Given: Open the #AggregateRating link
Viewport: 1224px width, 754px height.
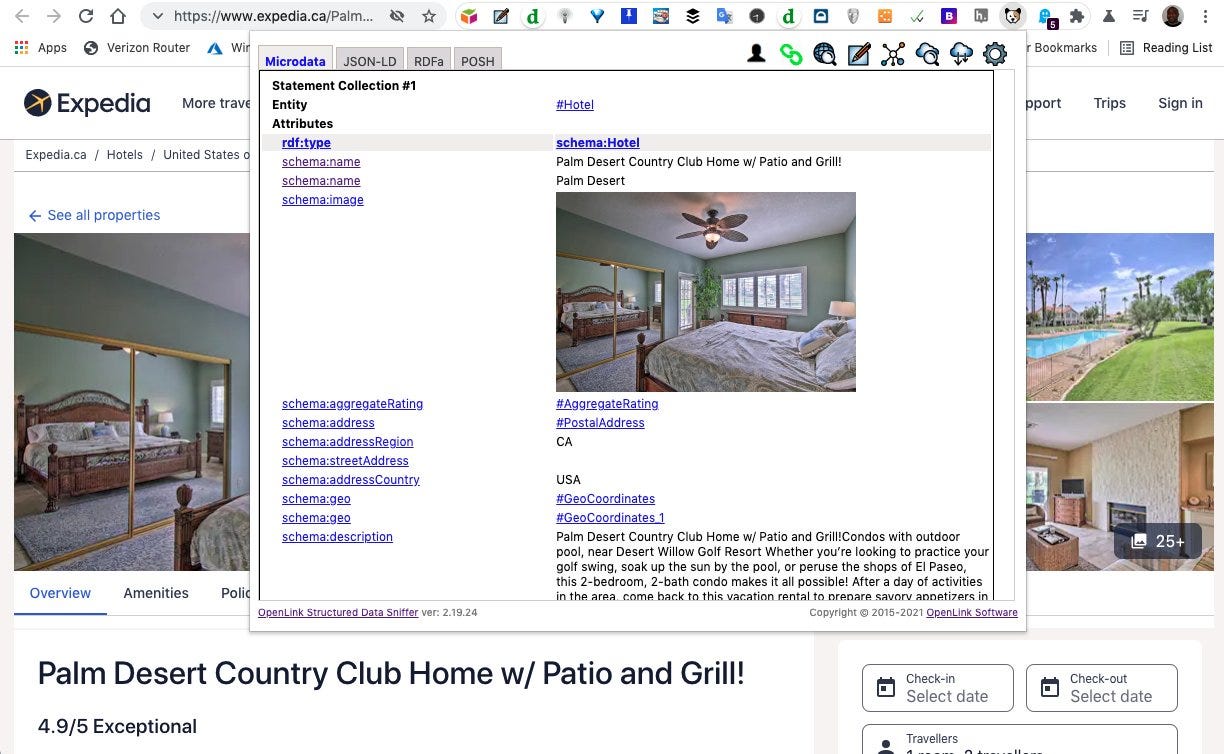Looking at the screenshot, I should pyautogui.click(x=607, y=404).
